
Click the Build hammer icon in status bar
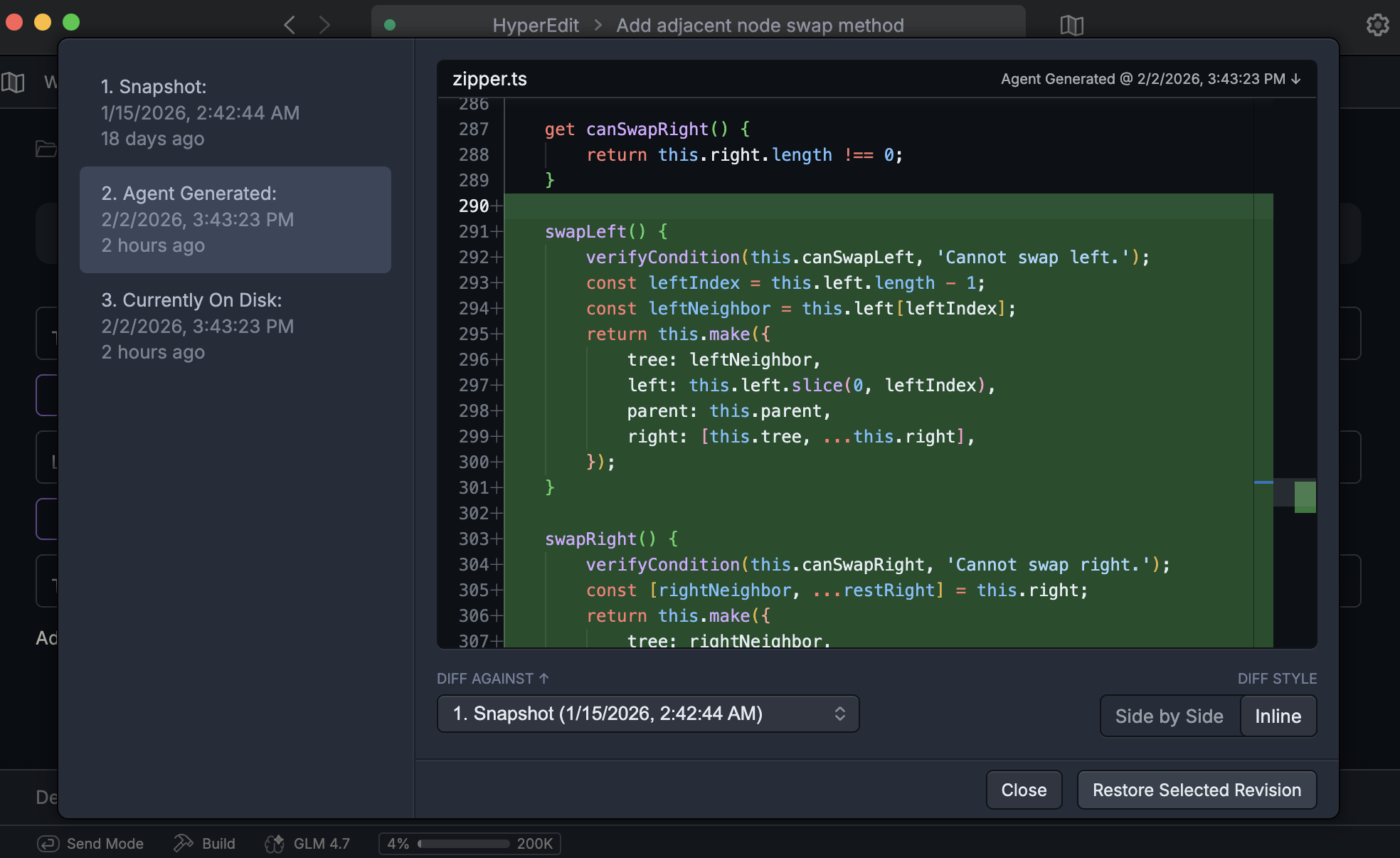[x=183, y=843]
